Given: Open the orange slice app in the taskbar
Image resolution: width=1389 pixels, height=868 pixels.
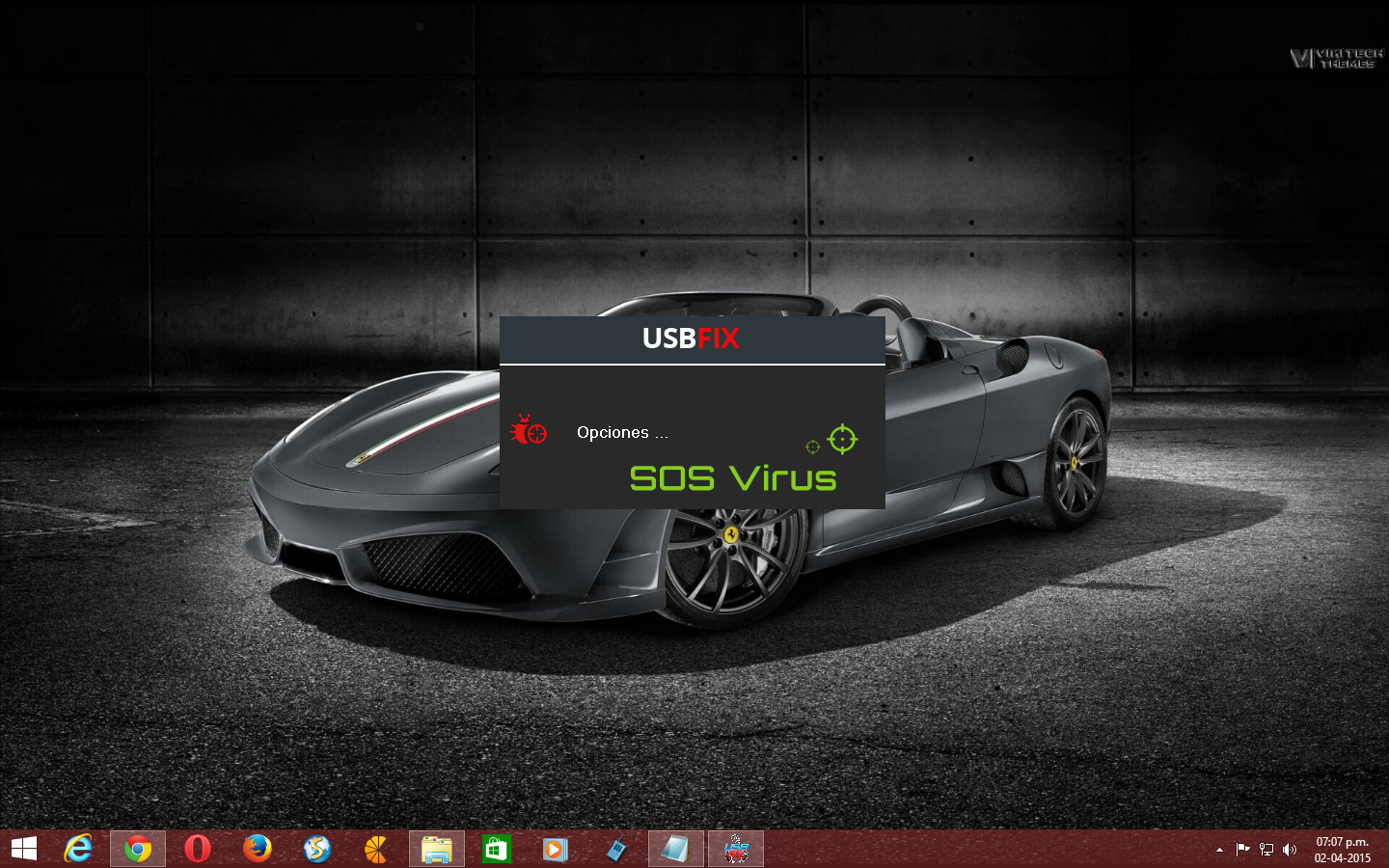Looking at the screenshot, I should (x=376, y=849).
